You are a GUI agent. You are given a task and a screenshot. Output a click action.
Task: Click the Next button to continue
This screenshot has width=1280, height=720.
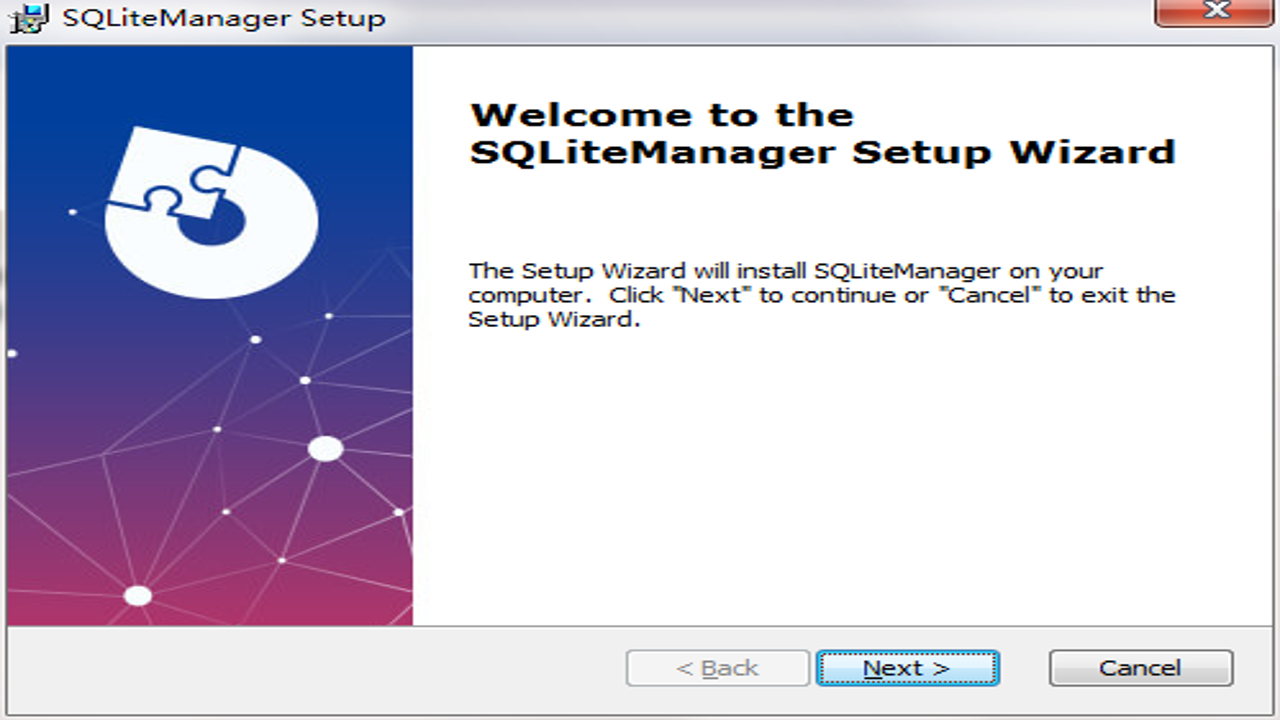[907, 668]
